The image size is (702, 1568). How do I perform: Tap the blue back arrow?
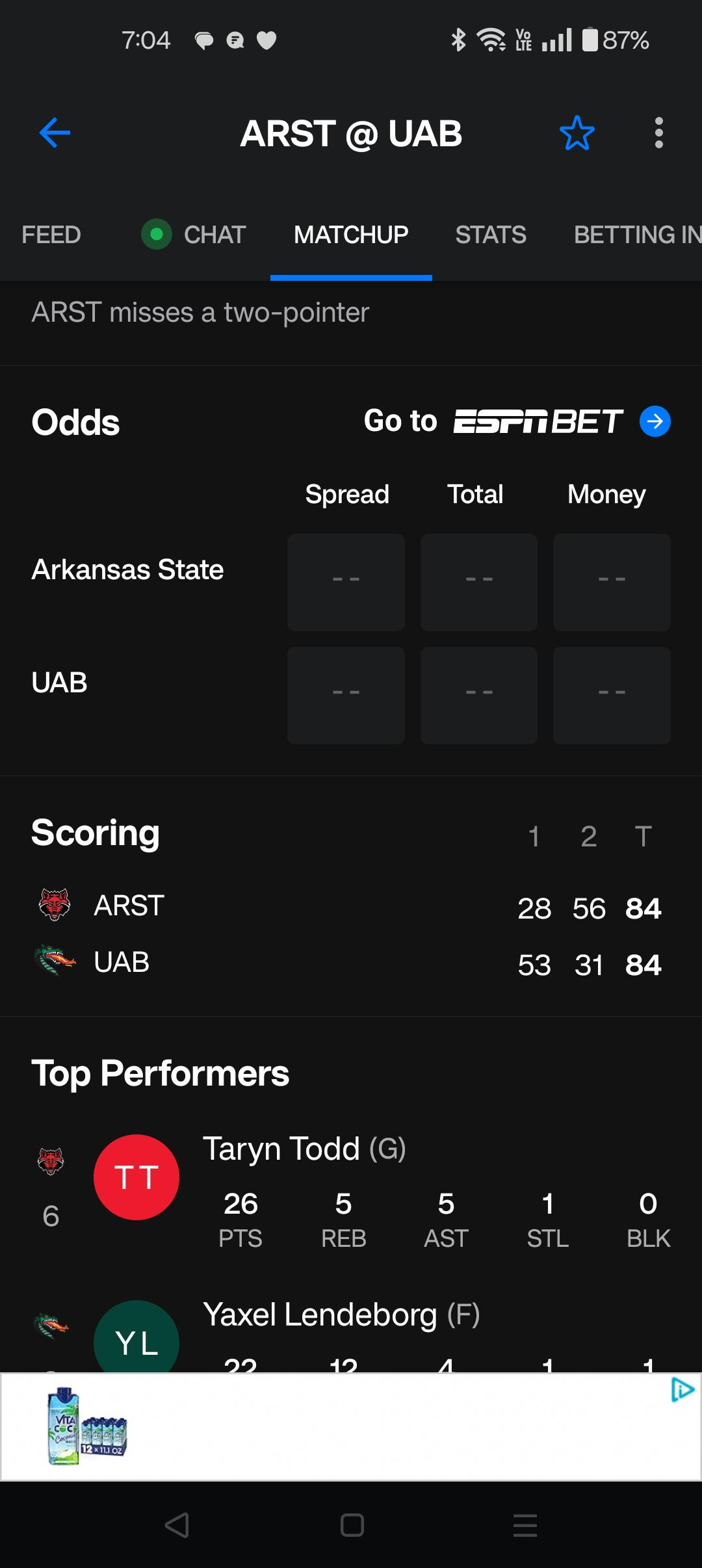pos(55,133)
